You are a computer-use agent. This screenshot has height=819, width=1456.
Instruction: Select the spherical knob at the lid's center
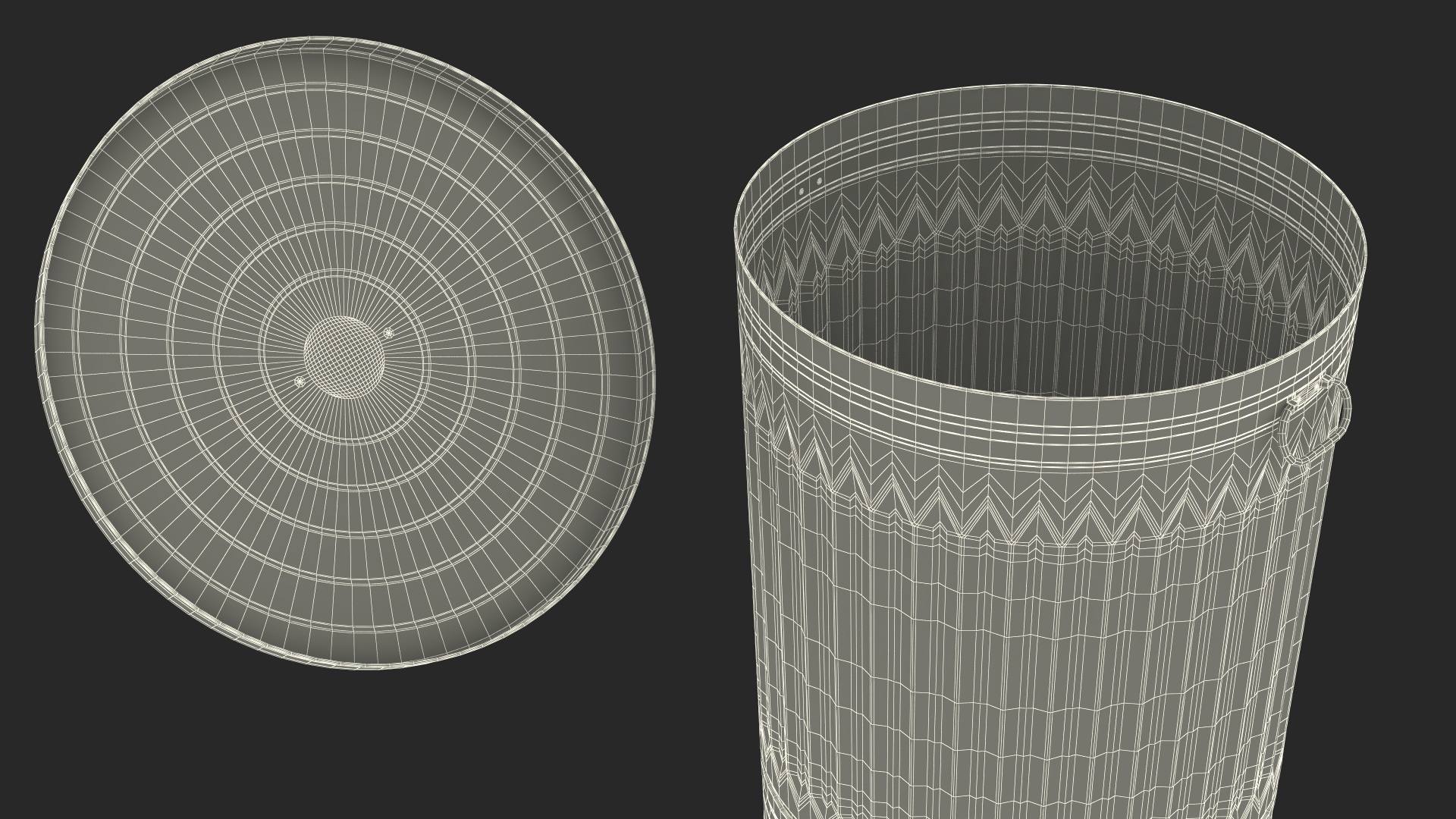click(344, 356)
